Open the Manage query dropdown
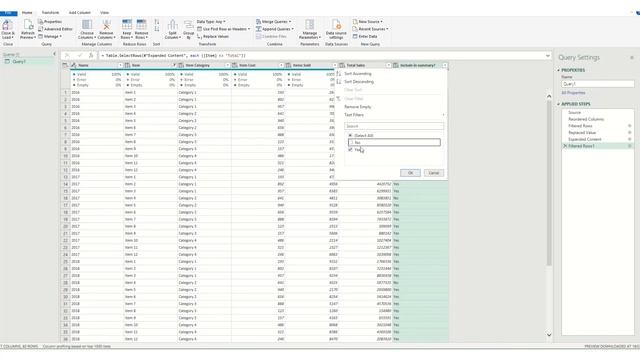The height and width of the screenshot is (360, 640). point(50,36)
